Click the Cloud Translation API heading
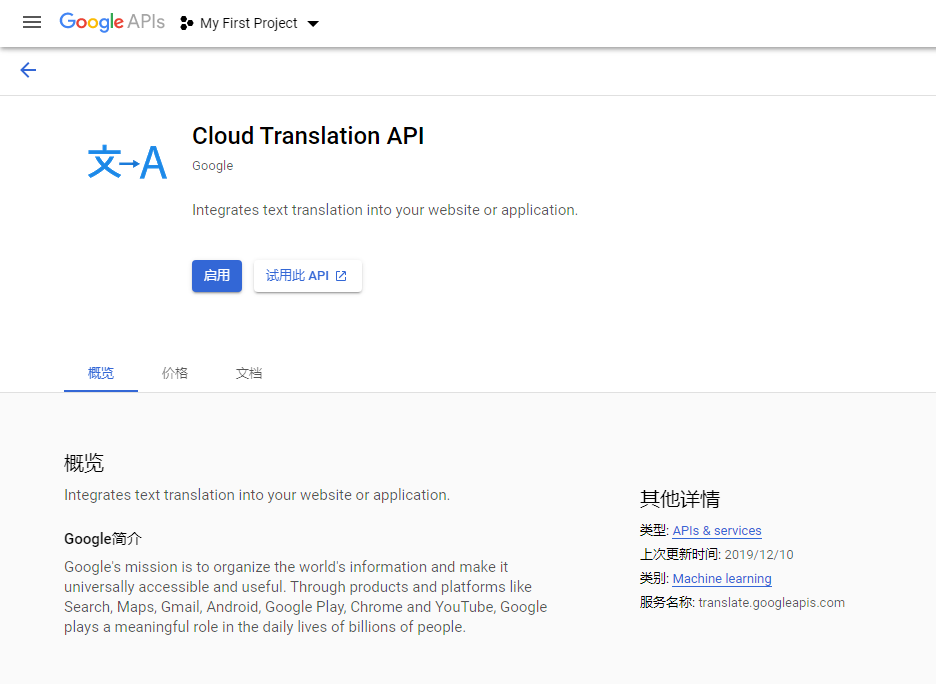Screen dimensions: 936x684 [308, 136]
